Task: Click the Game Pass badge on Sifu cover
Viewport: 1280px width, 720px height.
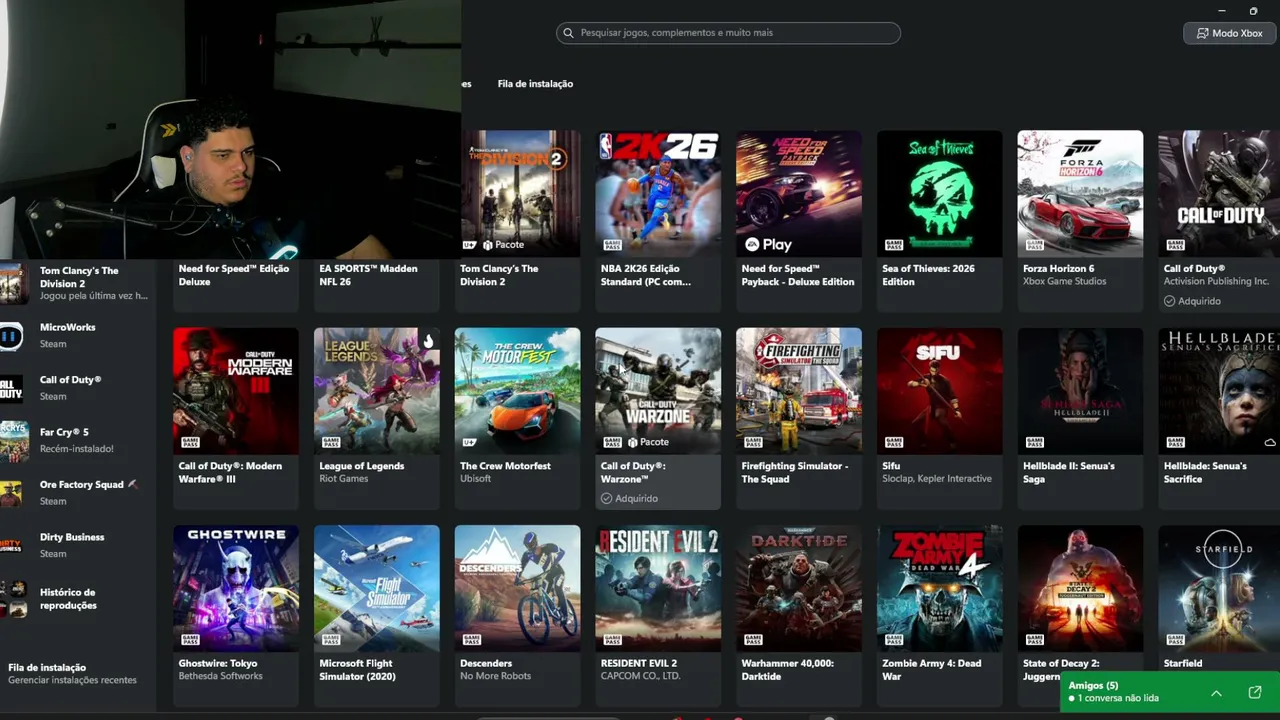Action: pos(893,442)
